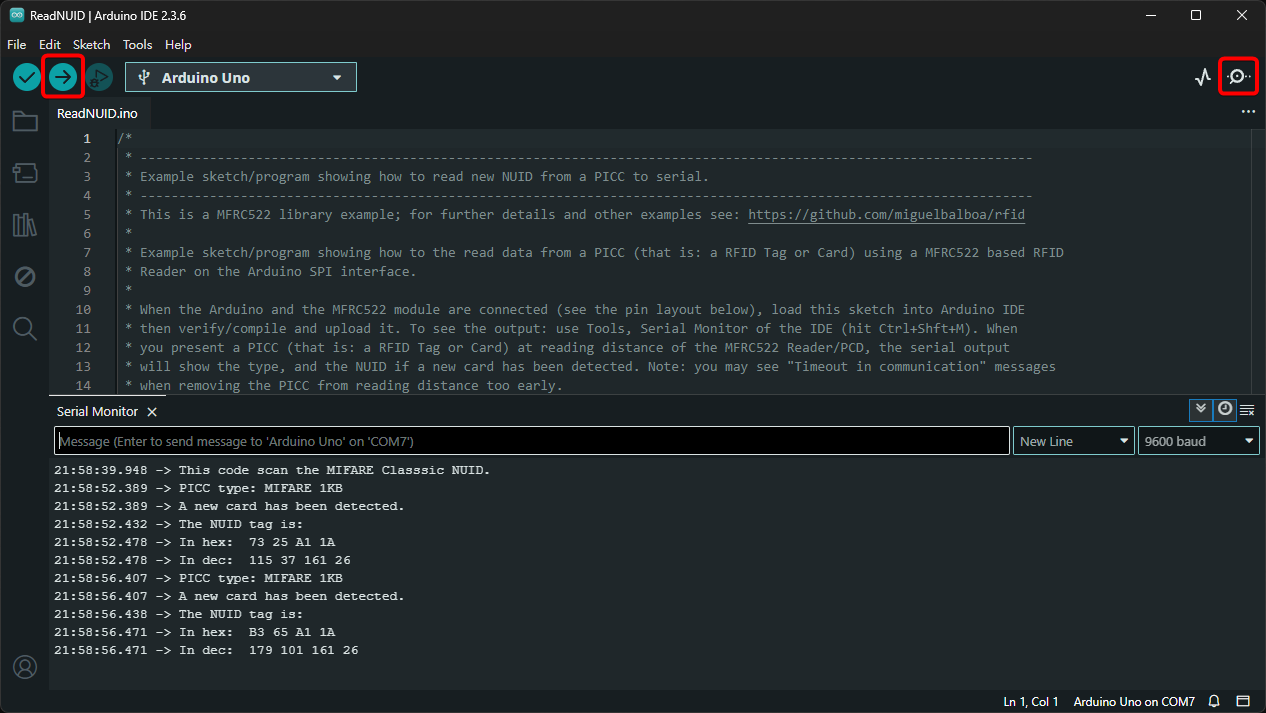
Task: Open the Arduino Uno board selector dropdown
Action: point(240,76)
